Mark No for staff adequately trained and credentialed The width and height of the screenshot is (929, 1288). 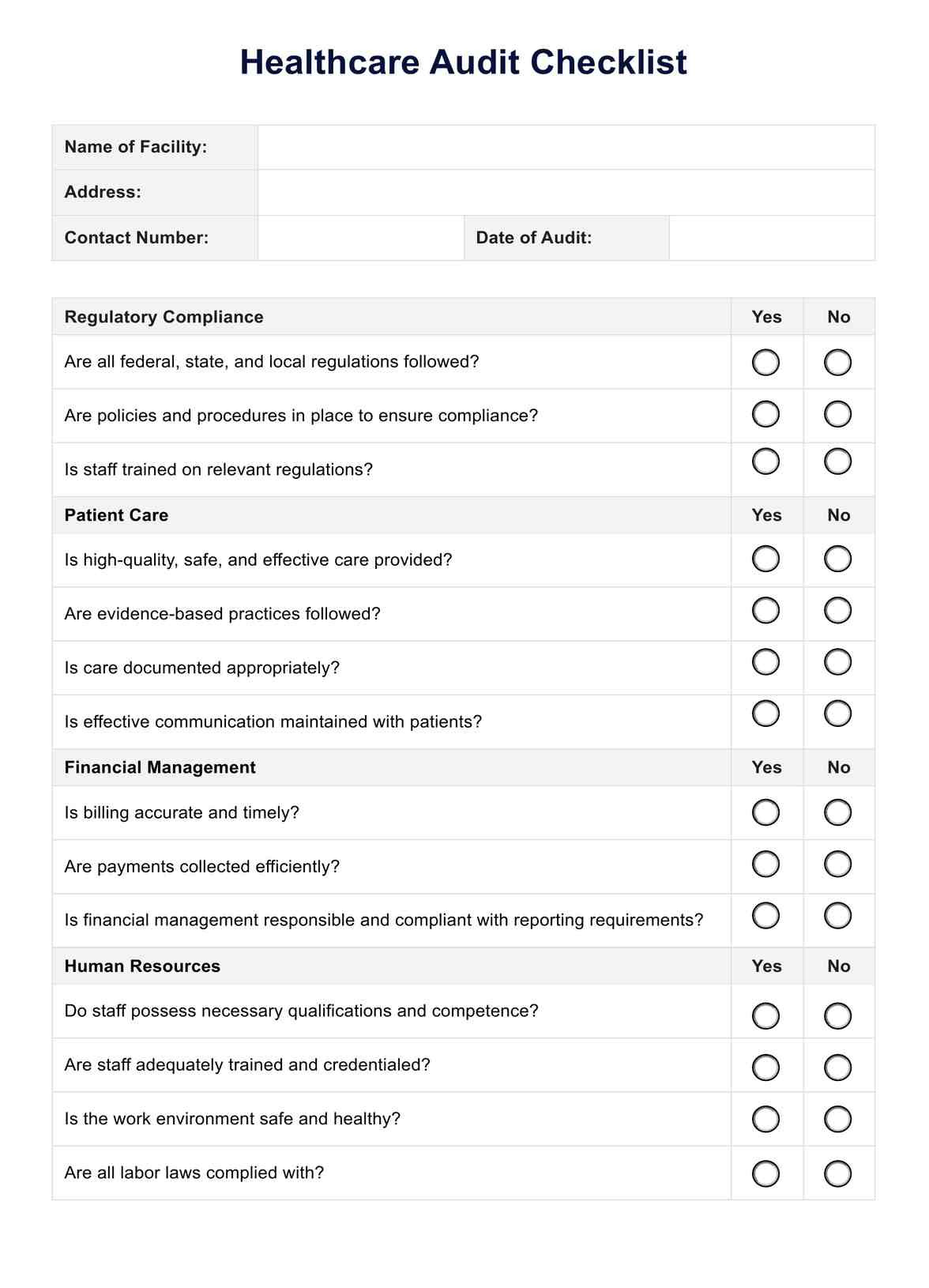[x=837, y=1068]
